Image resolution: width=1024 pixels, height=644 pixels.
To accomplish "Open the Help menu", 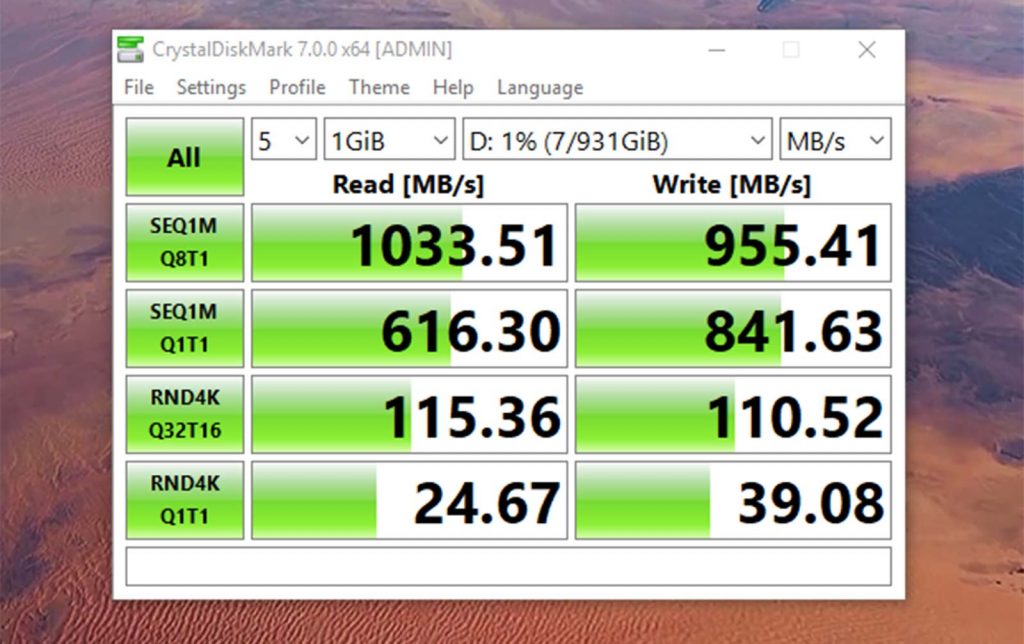I will pos(453,88).
